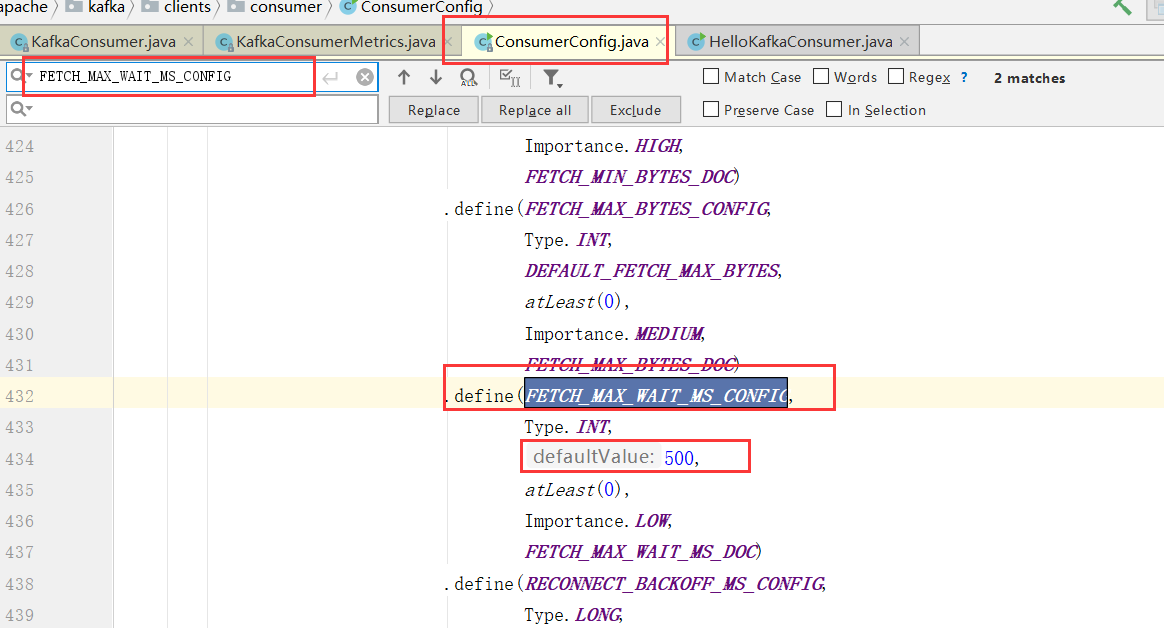
Task: Click the regex help question mark
Action: click(964, 77)
